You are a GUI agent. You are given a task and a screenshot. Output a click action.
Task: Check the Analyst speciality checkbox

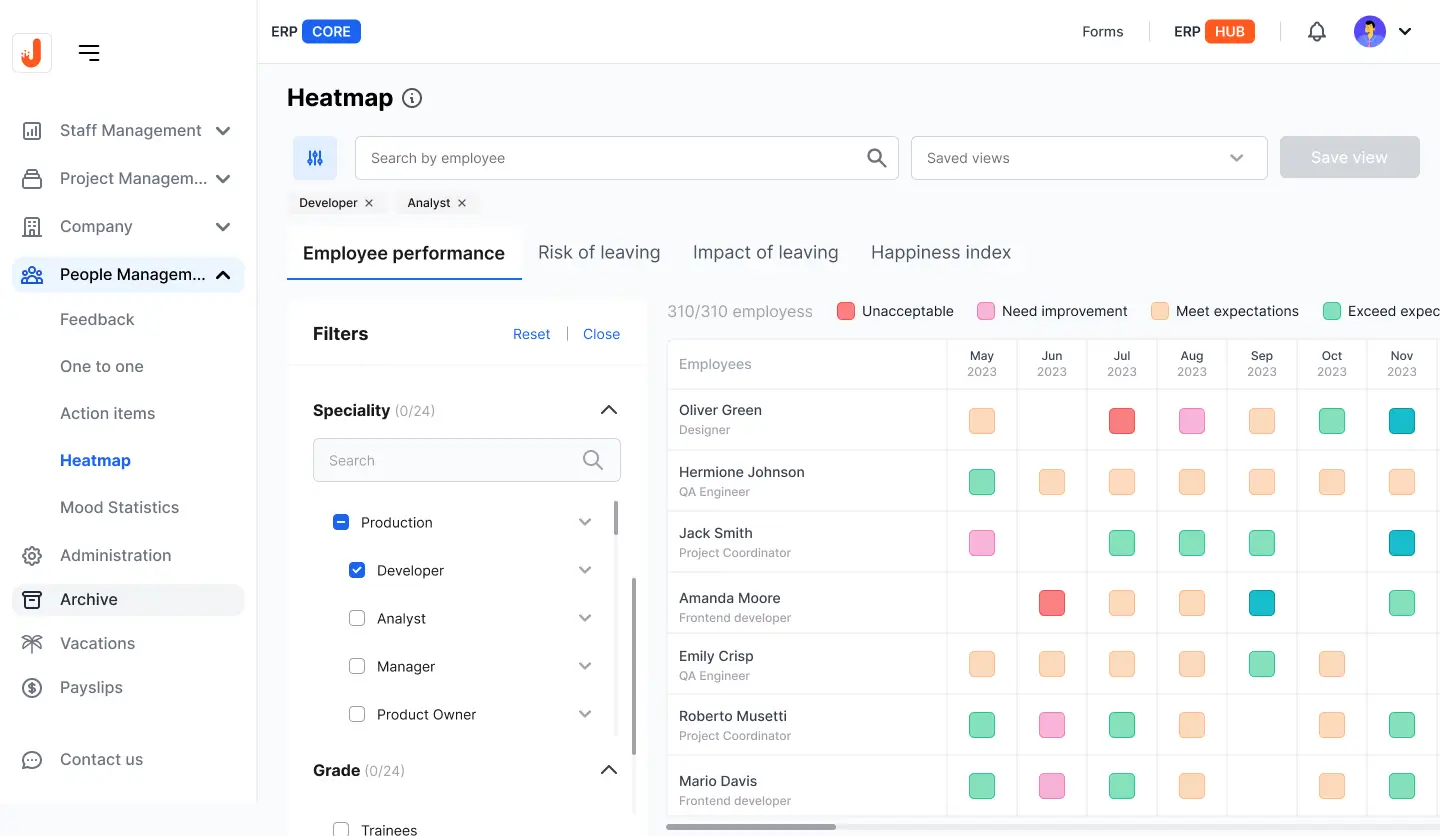click(x=357, y=617)
